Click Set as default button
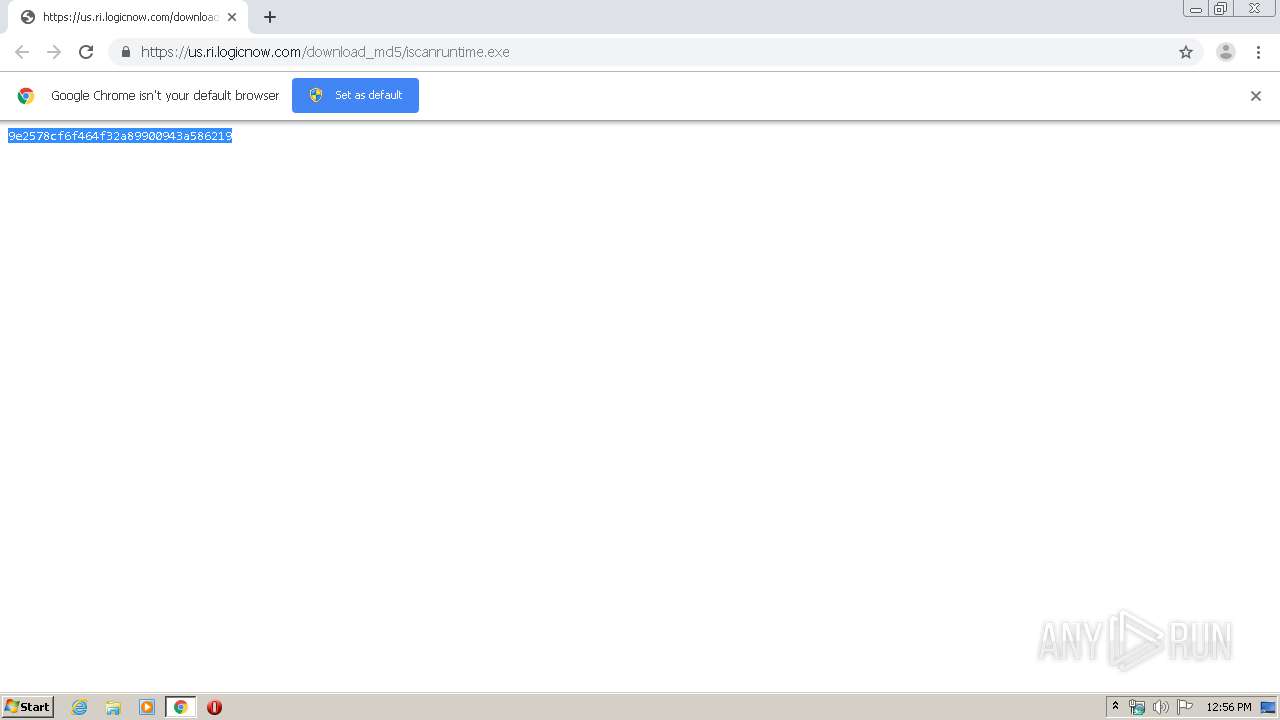The width and height of the screenshot is (1280, 720). pos(355,95)
